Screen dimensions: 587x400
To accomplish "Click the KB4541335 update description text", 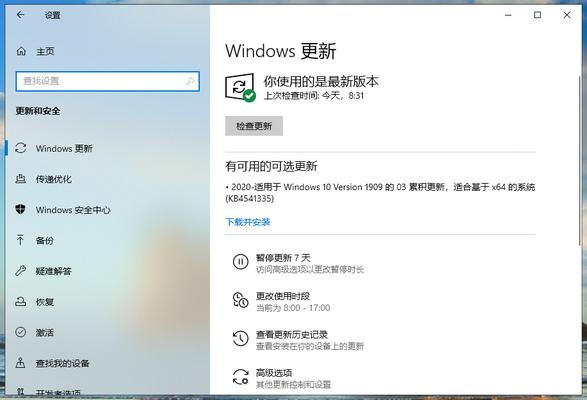I will pyautogui.click(x=380, y=193).
